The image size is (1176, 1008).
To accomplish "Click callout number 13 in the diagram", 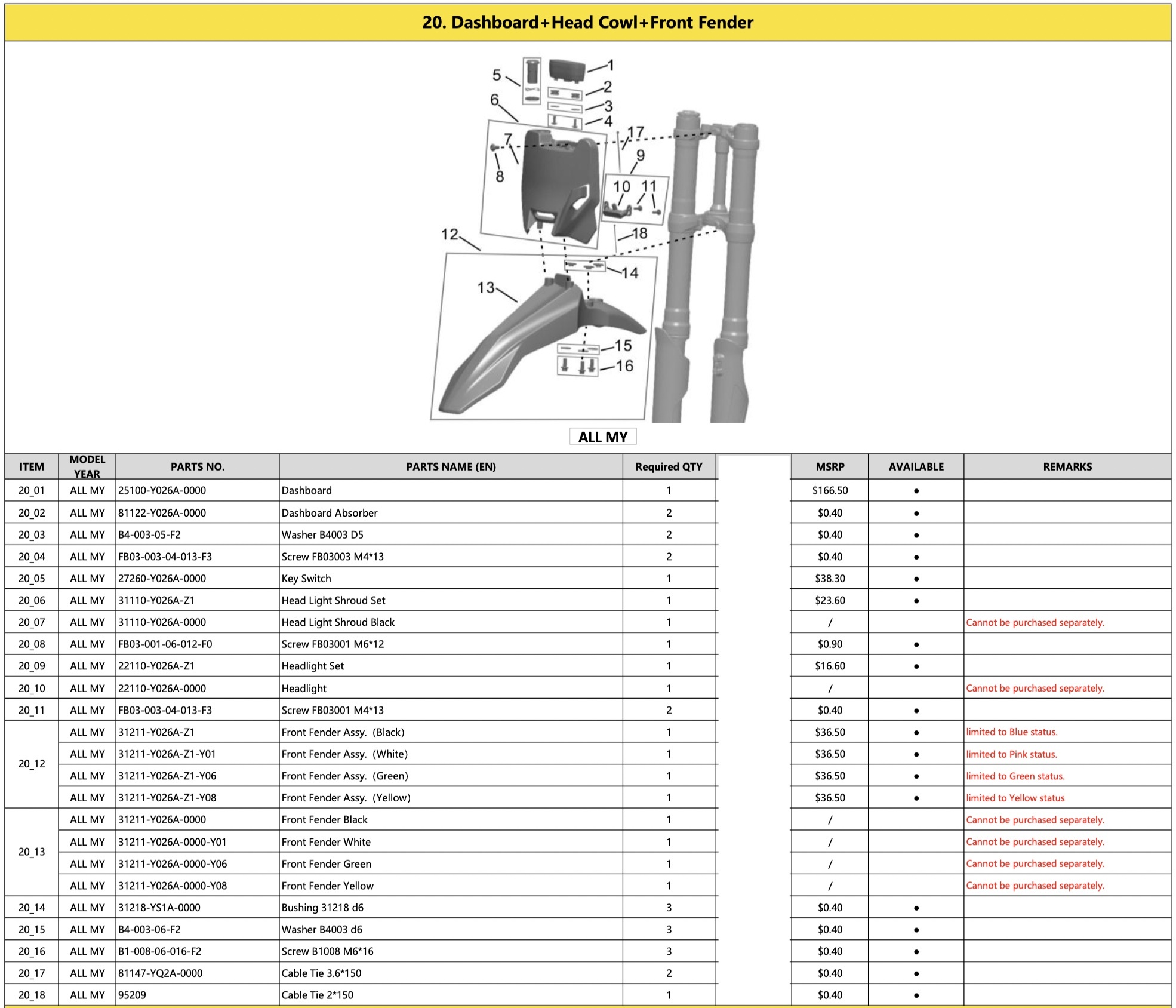I will point(486,288).
